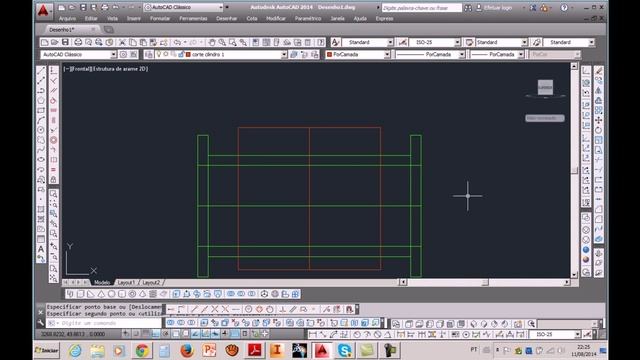This screenshot has width=640, height=360.
Task: Open the color control ForCamada swatch
Action: coord(329,54)
